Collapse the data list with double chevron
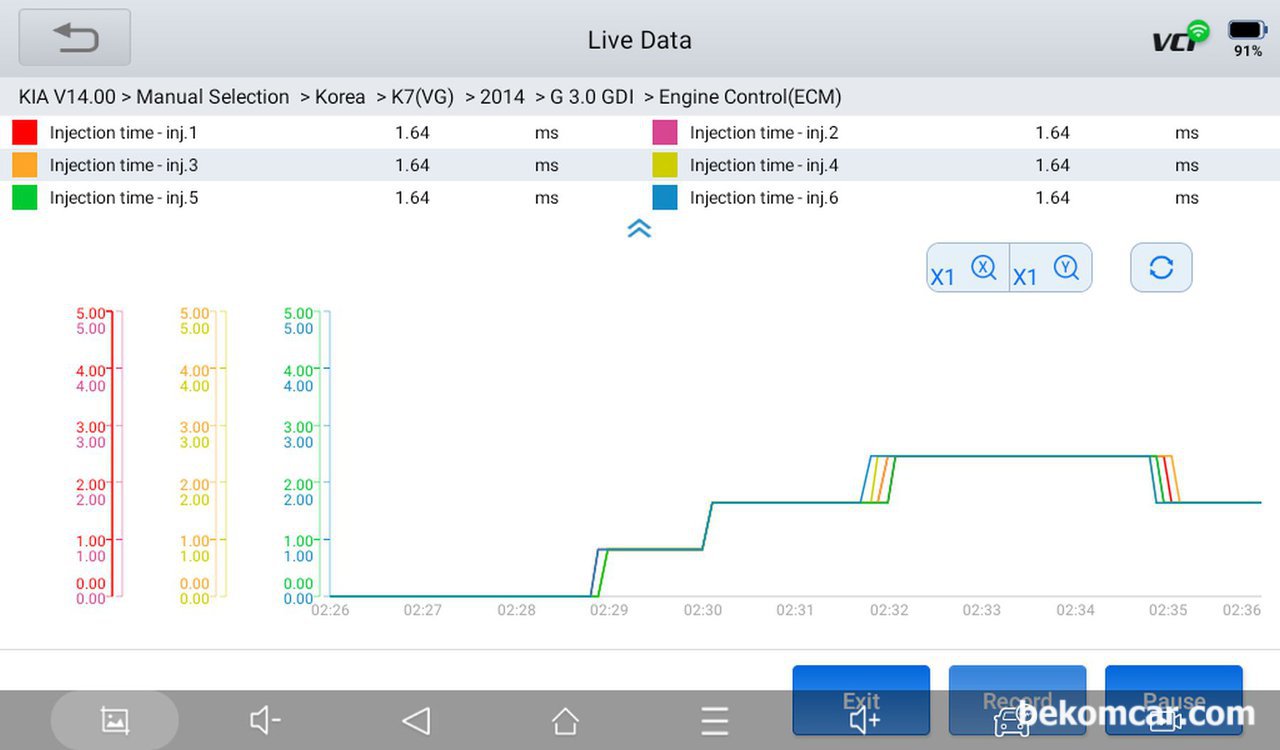The image size is (1280, 750). pyautogui.click(x=639, y=229)
